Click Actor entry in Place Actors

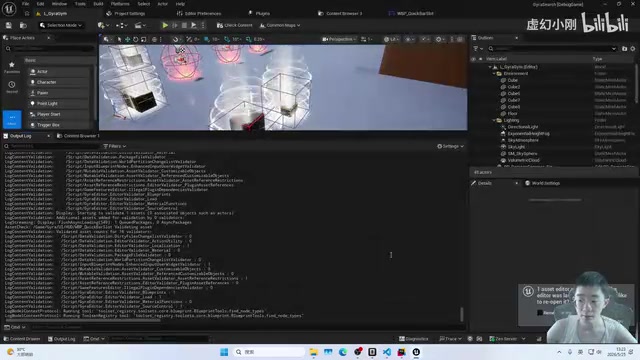tap(58, 71)
